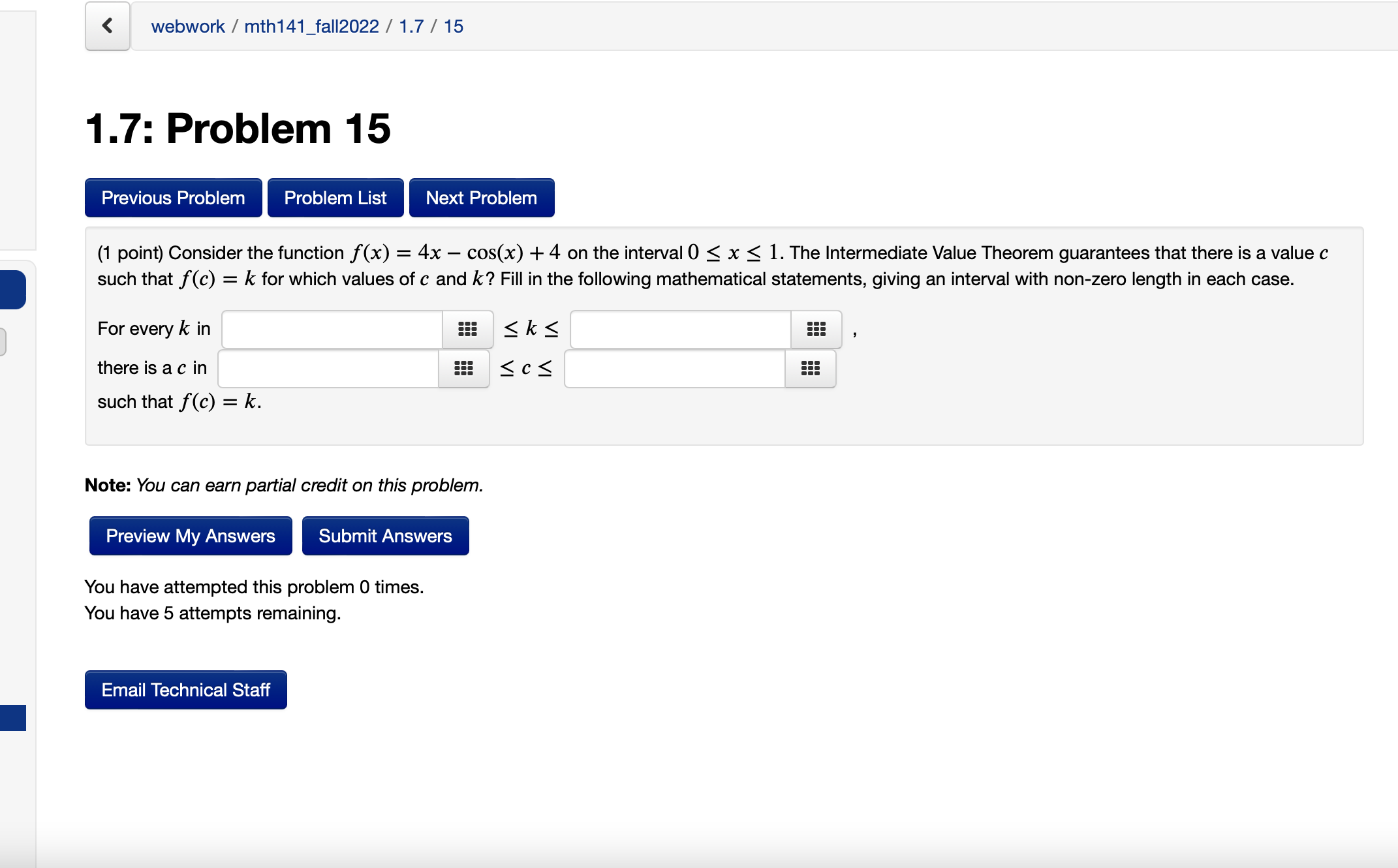Viewport: 1398px width, 868px height.
Task: Open the Problem List
Action: (x=335, y=197)
